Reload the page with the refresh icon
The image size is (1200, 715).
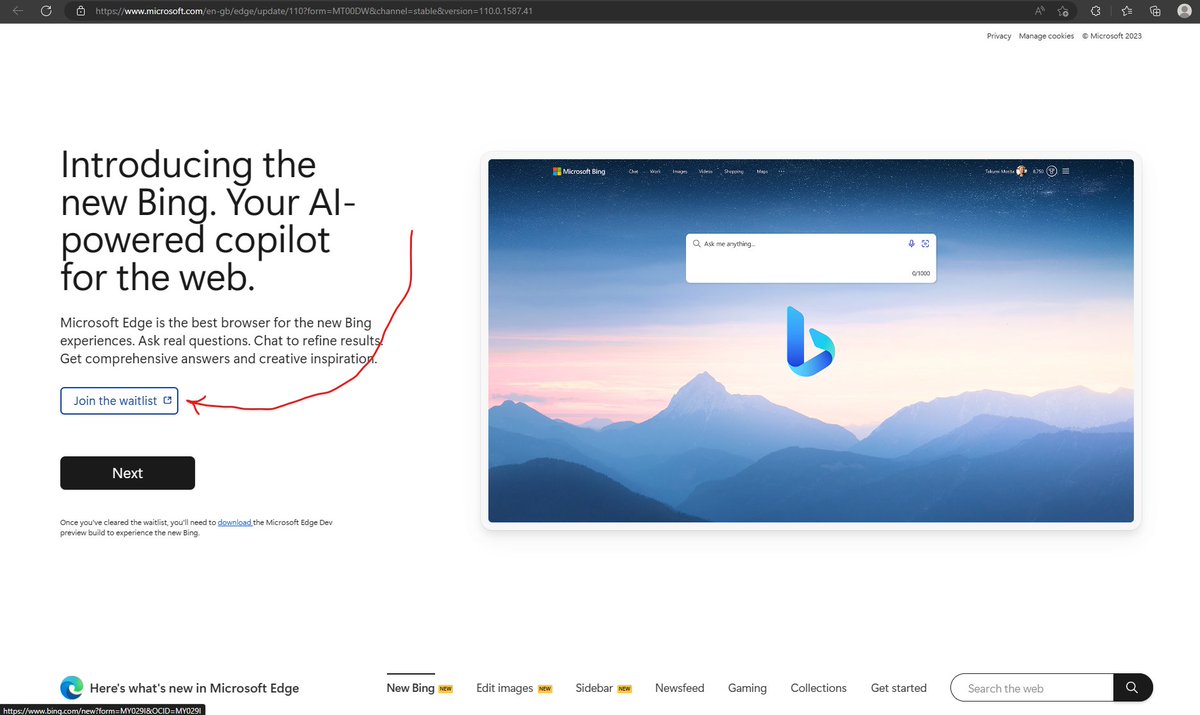point(46,10)
